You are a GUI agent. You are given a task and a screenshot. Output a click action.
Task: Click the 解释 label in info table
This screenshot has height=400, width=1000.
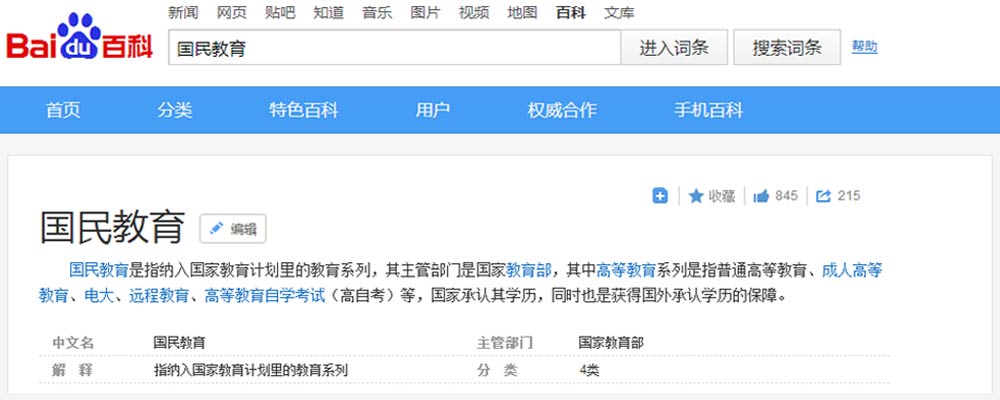pyautogui.click(x=73, y=370)
